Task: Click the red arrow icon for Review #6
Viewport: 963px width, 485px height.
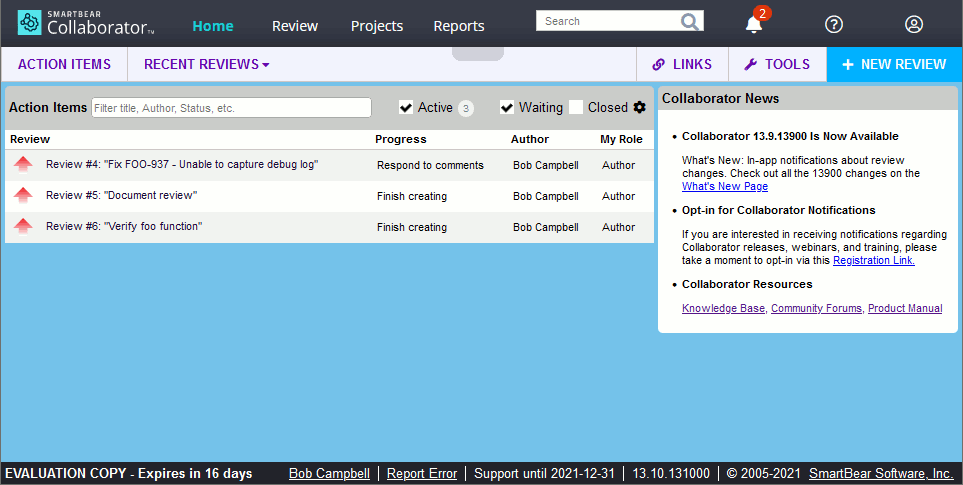Action: (23, 227)
